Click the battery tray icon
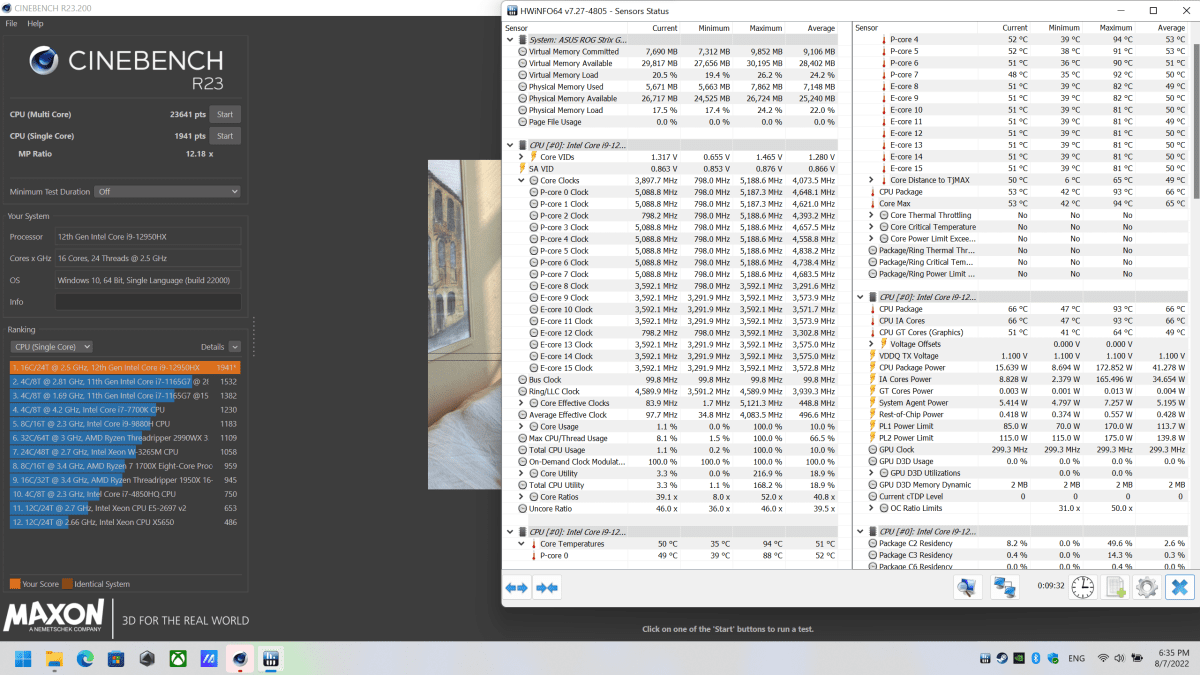 [1138, 658]
